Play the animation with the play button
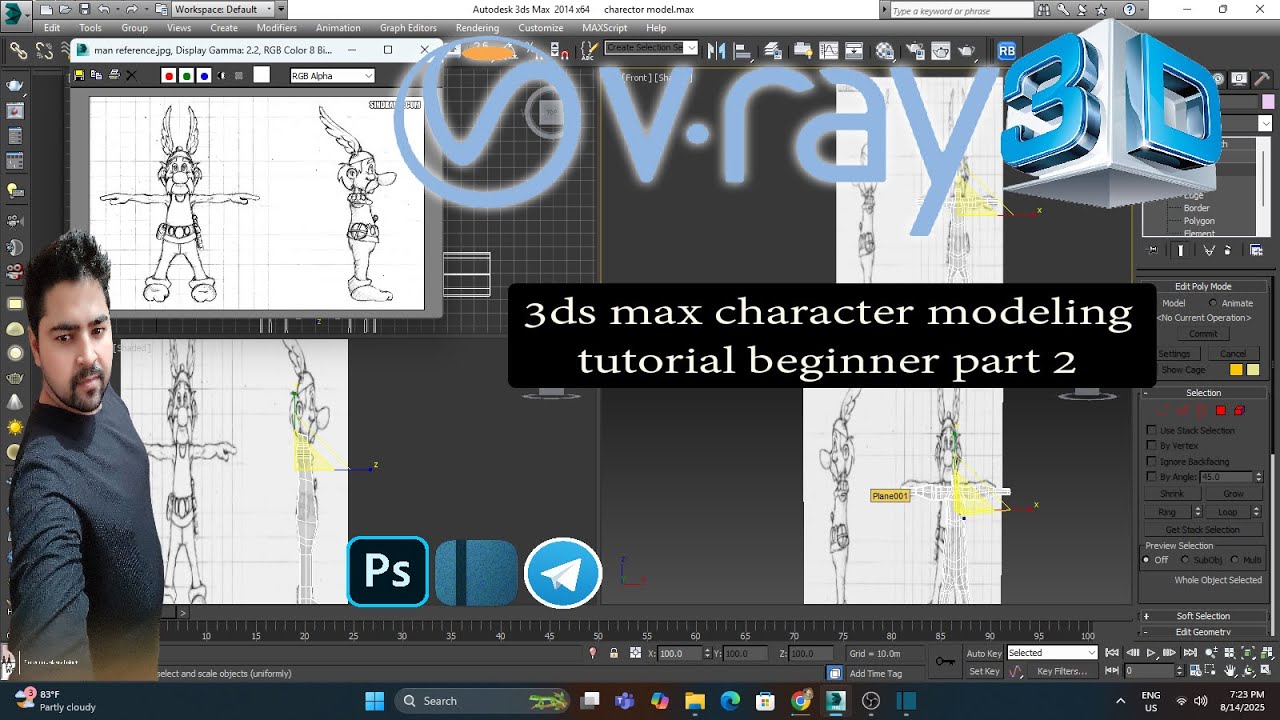 [x=1150, y=653]
